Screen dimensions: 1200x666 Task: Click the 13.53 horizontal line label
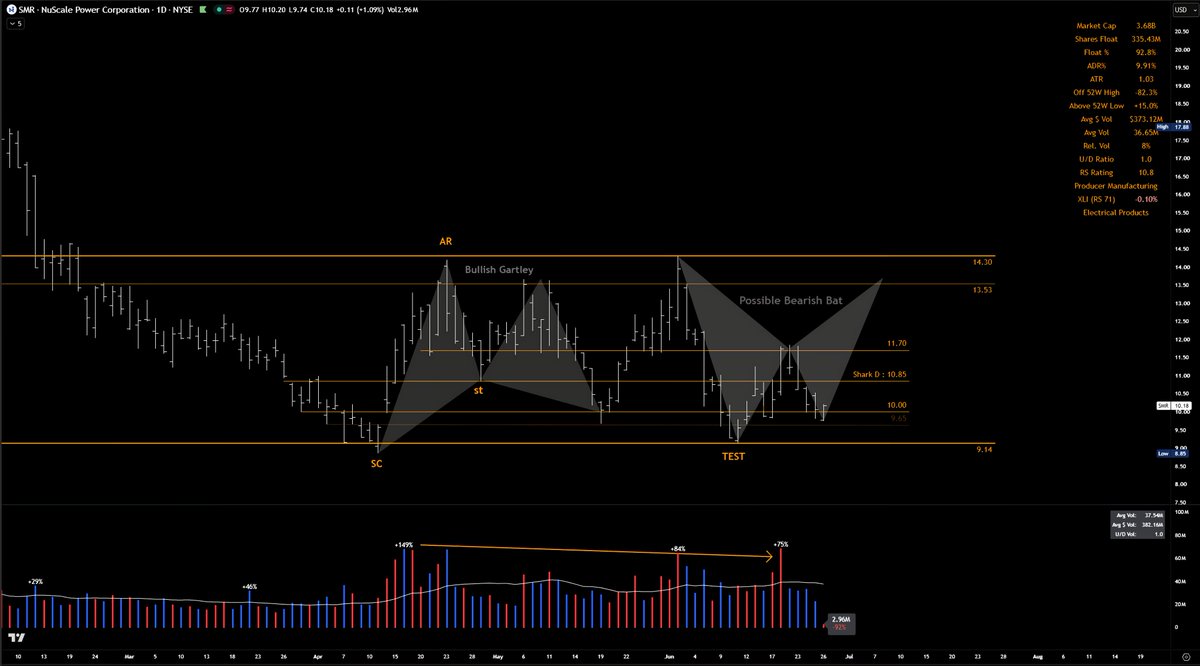click(982, 289)
